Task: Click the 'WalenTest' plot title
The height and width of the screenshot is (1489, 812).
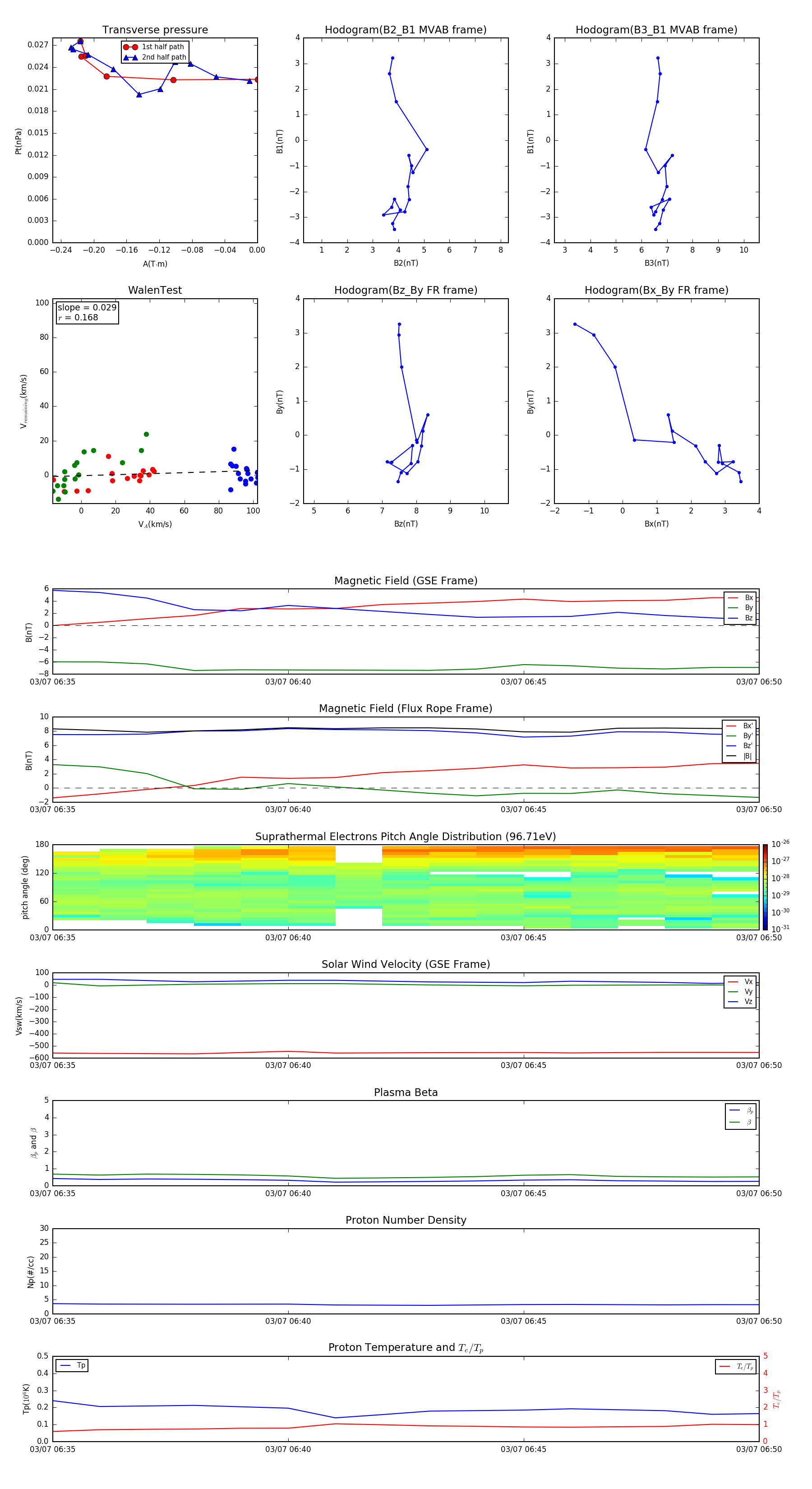Action: [x=155, y=290]
